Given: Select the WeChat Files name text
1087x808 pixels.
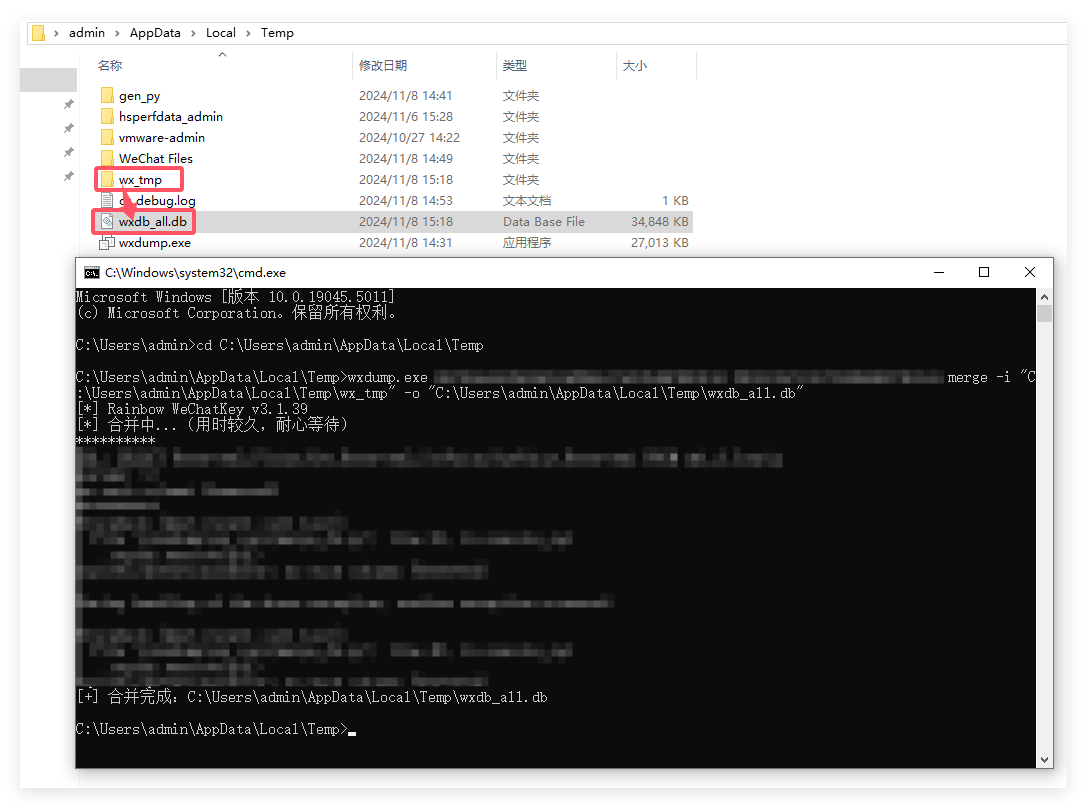Looking at the screenshot, I should coord(155,159).
